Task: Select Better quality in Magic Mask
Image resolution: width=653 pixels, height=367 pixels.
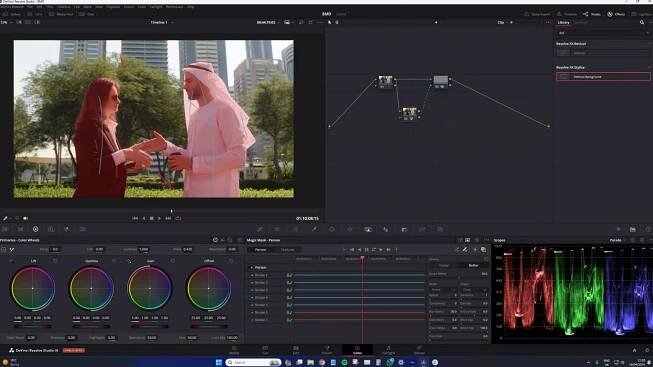Action: click(x=474, y=265)
